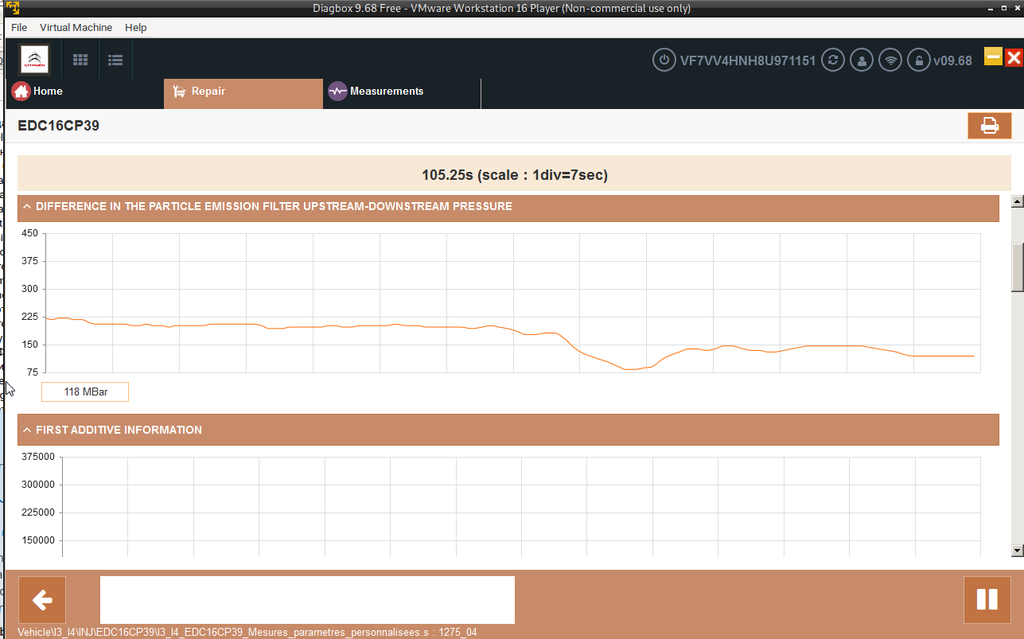
Task: Click the padlock icon near version
Action: [x=919, y=60]
